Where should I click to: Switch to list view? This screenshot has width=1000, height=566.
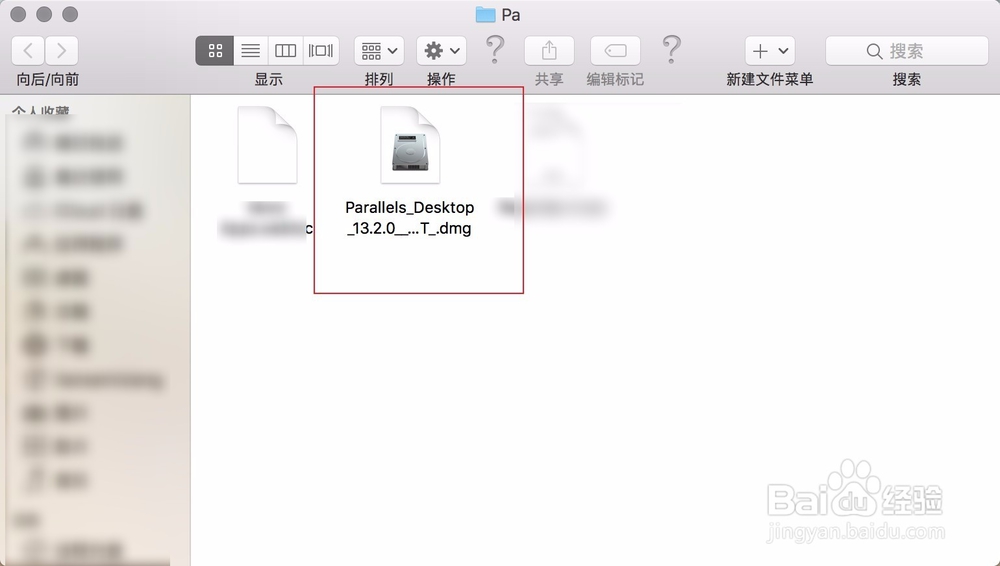[251, 50]
